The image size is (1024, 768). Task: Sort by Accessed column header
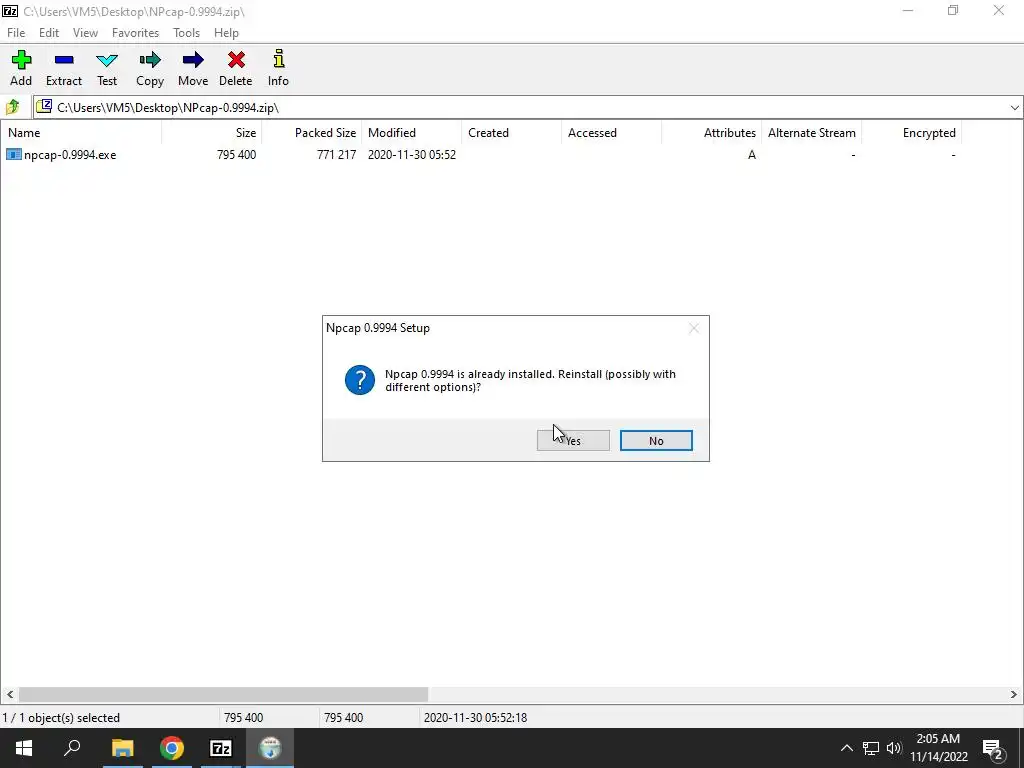click(x=611, y=133)
